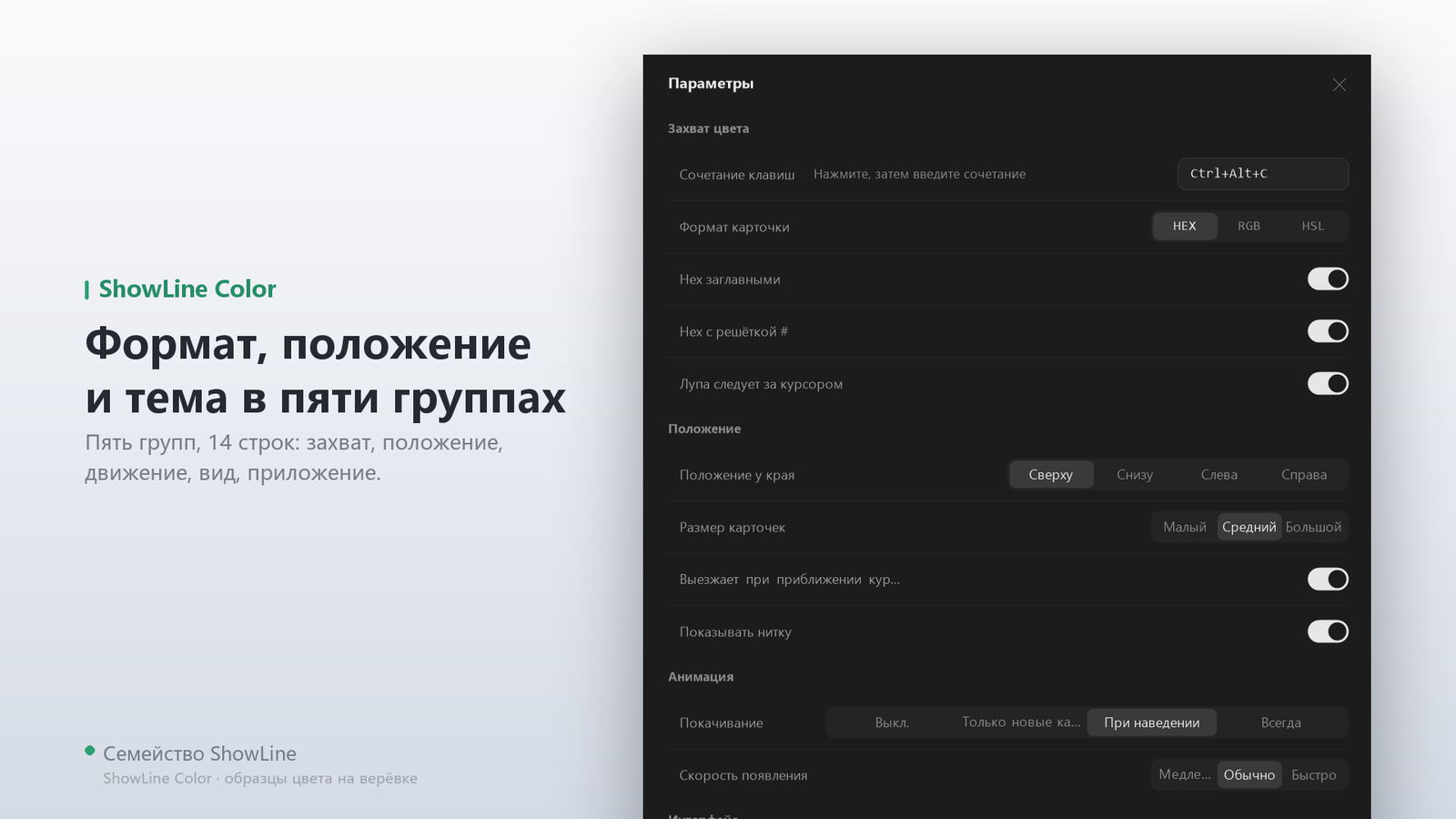Click the Семейство ShowLine text
This screenshot has width=1456, height=819.
(199, 753)
